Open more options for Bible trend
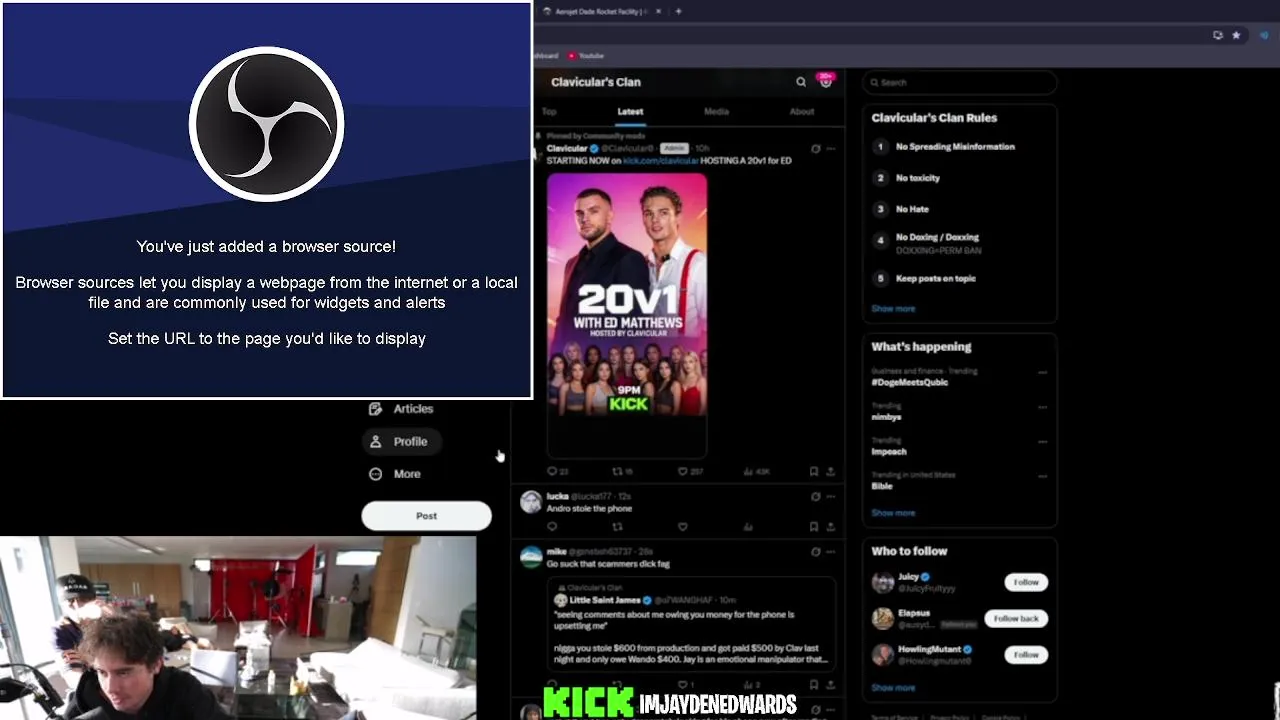 pyautogui.click(x=1043, y=476)
